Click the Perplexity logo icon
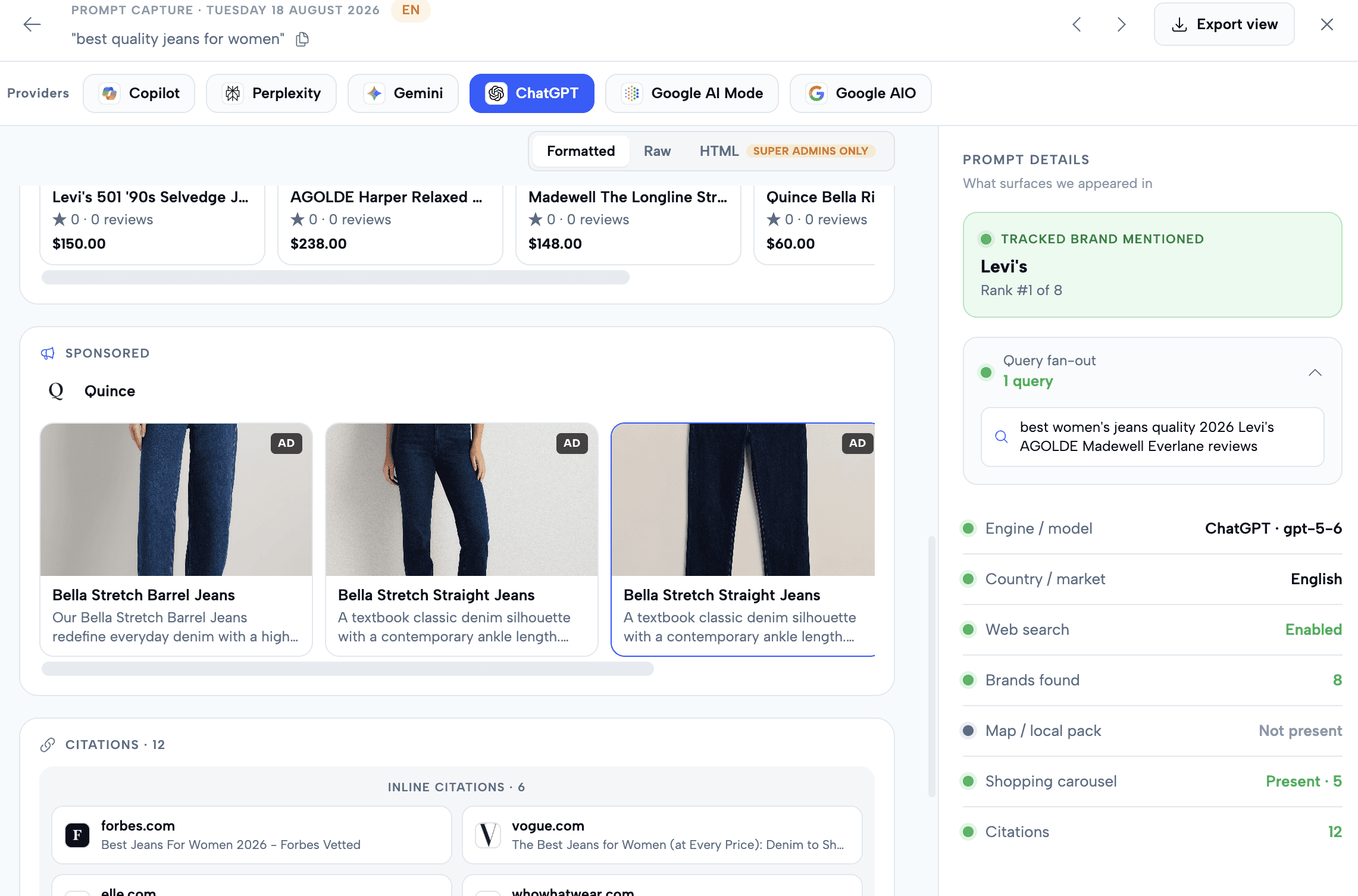 pyautogui.click(x=233, y=93)
